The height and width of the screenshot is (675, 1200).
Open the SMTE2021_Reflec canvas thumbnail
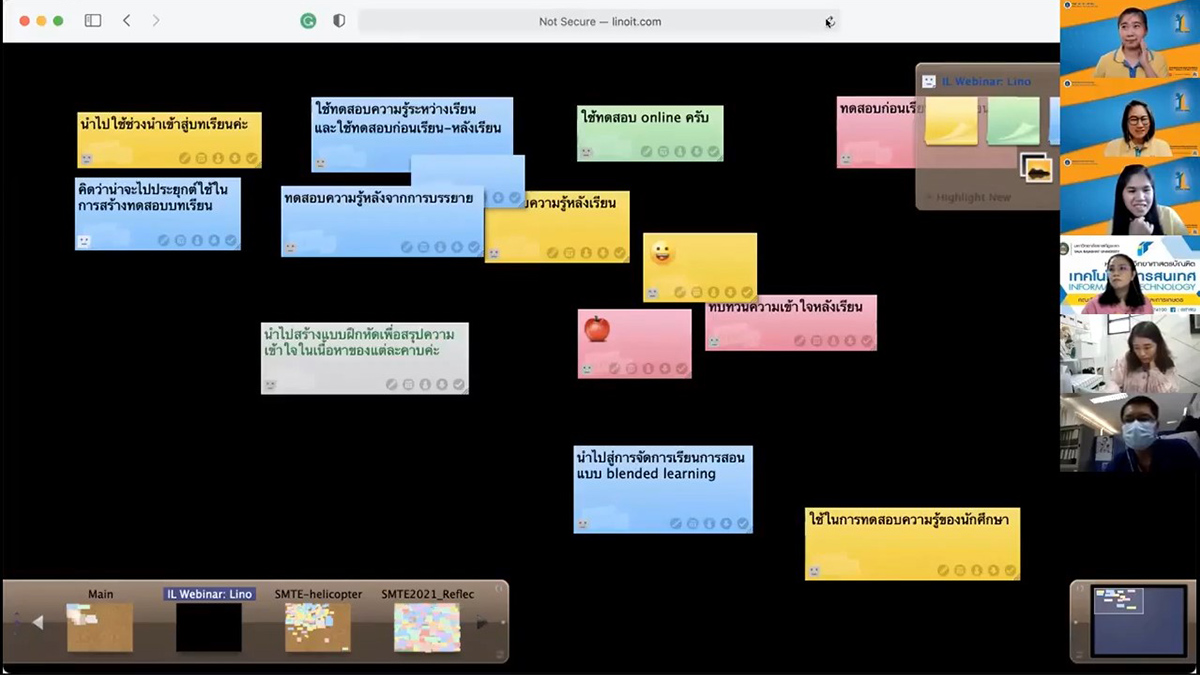tap(427, 626)
